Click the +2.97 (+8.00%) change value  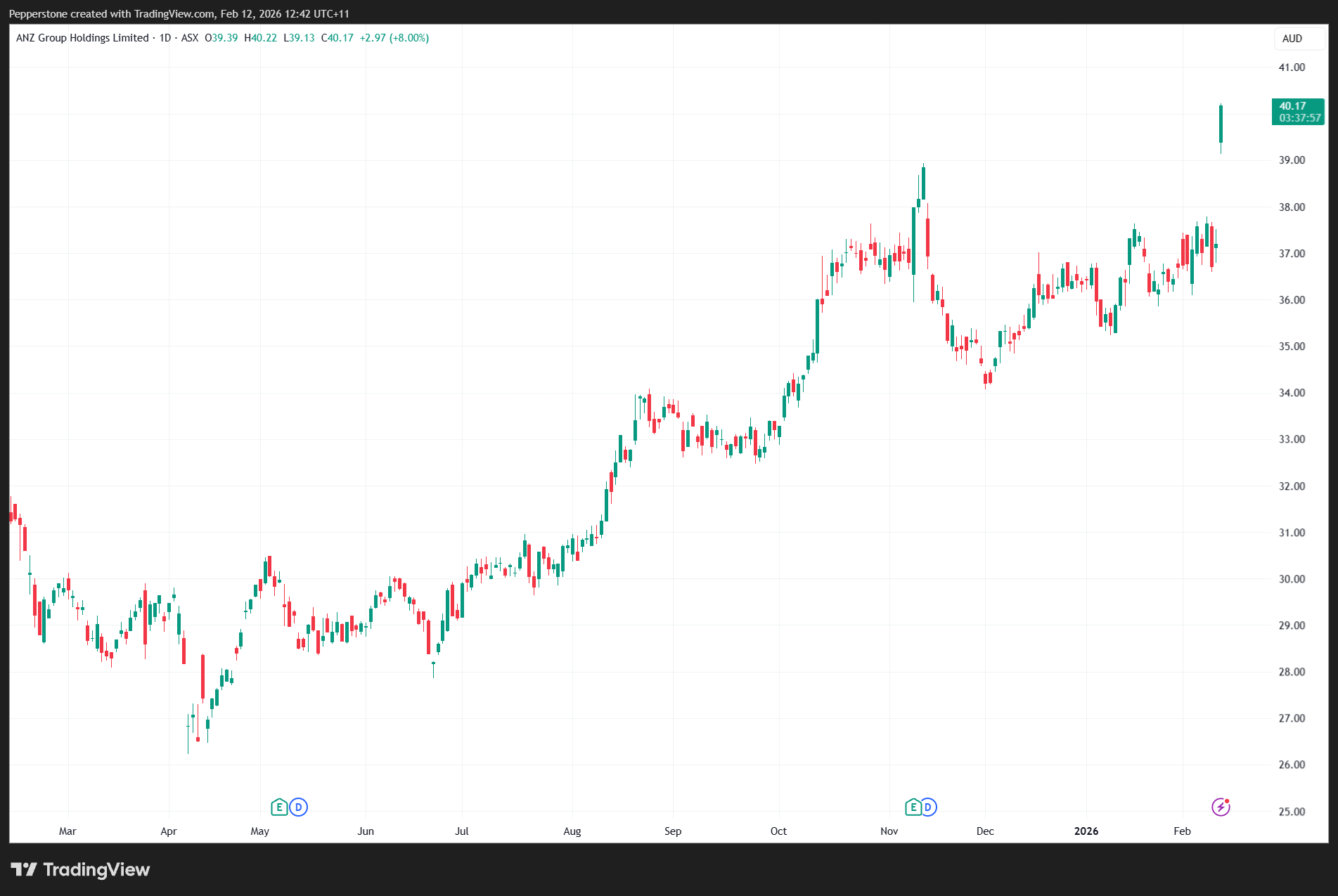(x=394, y=38)
